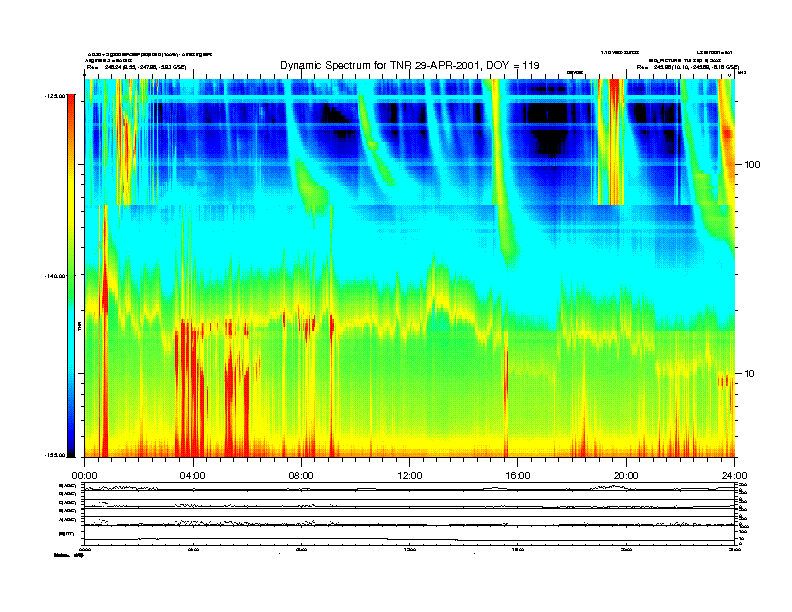792x612 pixels.
Task: Click the red top of the color bar
Action: (x=71, y=101)
